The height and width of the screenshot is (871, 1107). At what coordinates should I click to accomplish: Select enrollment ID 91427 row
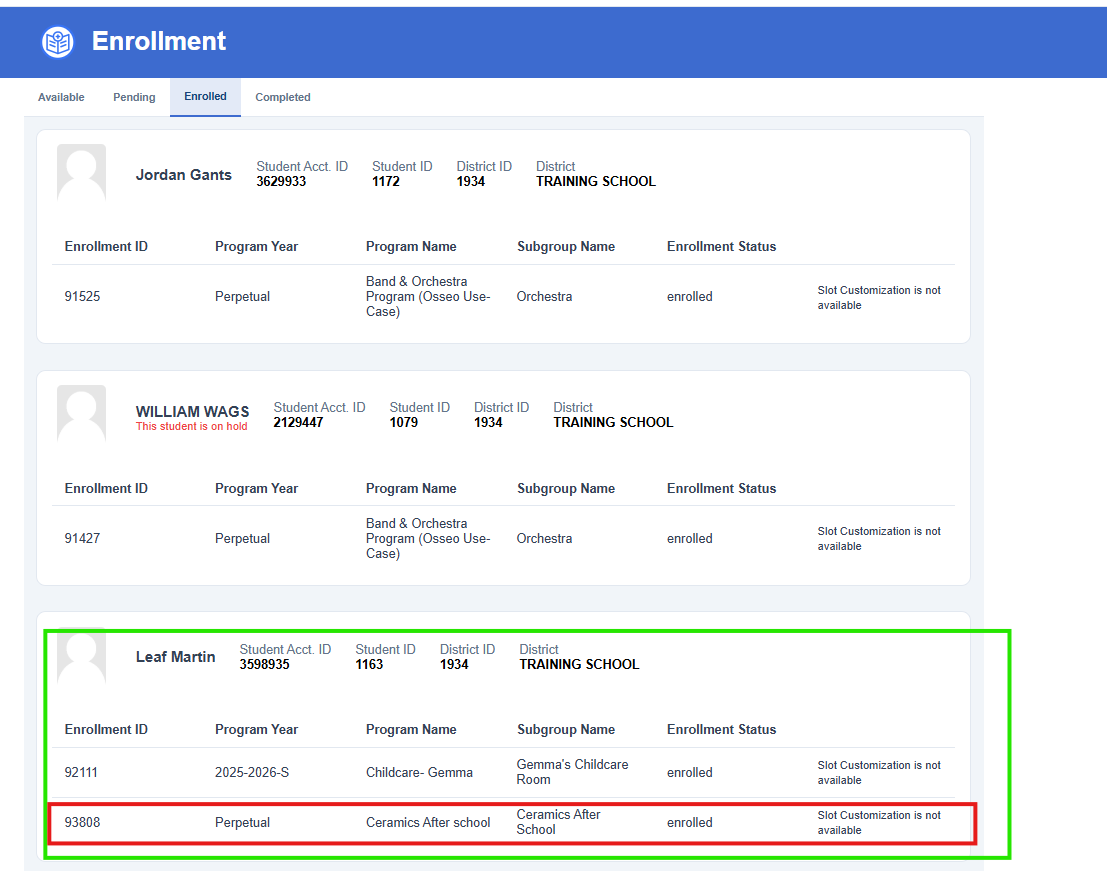82,539
